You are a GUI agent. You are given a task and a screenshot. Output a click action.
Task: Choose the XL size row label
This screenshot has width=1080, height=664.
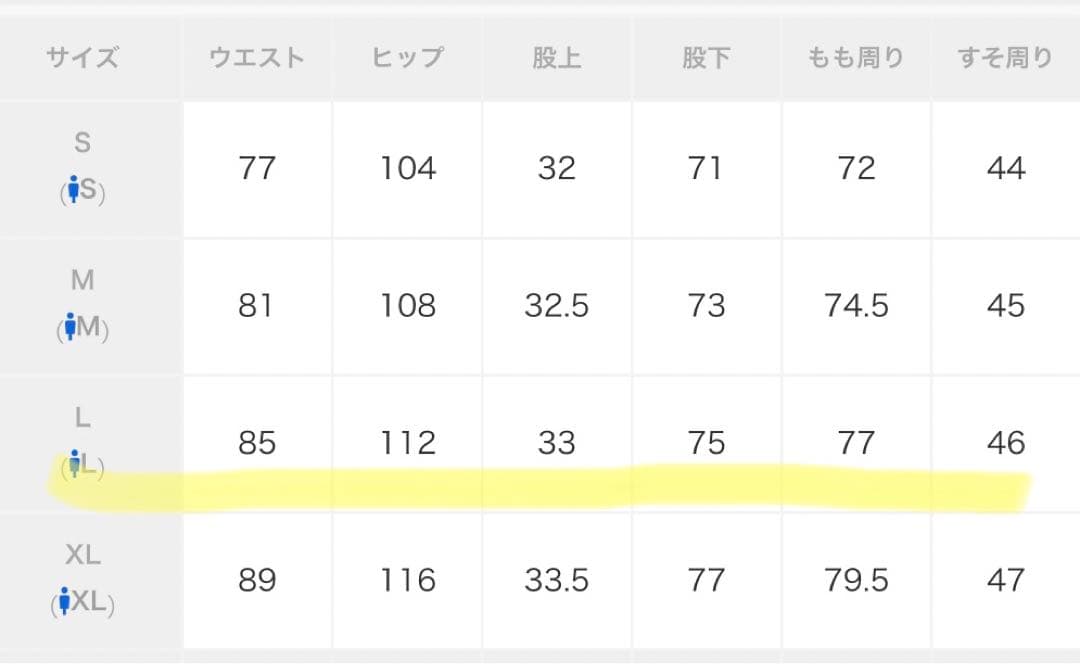82,555
